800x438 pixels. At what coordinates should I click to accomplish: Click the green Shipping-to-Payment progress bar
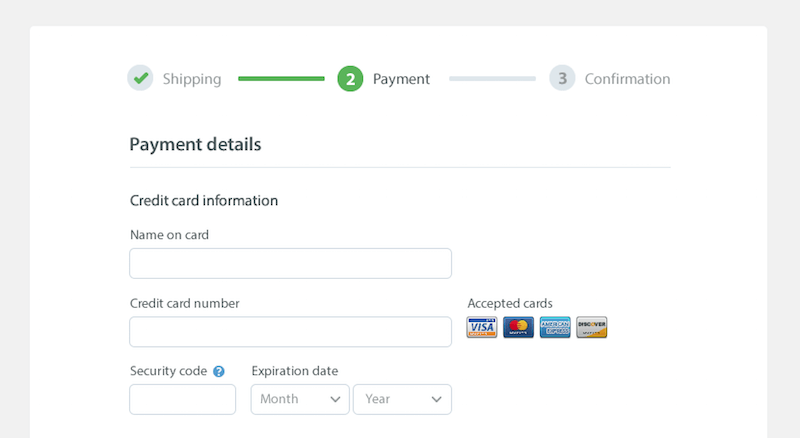(281, 78)
